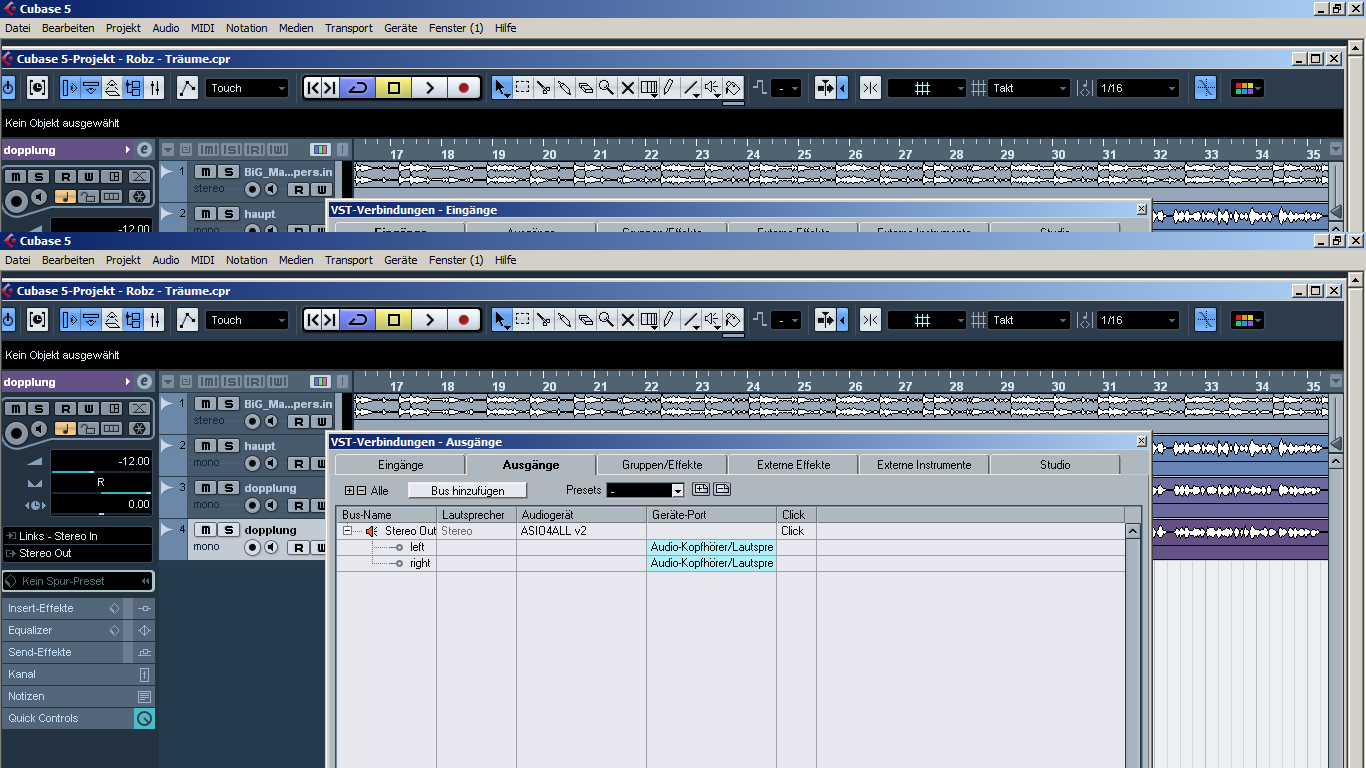This screenshot has width=1366, height=768.
Task: Open Edit Channel Settings e button in lower Inspector
Action: click(x=144, y=382)
